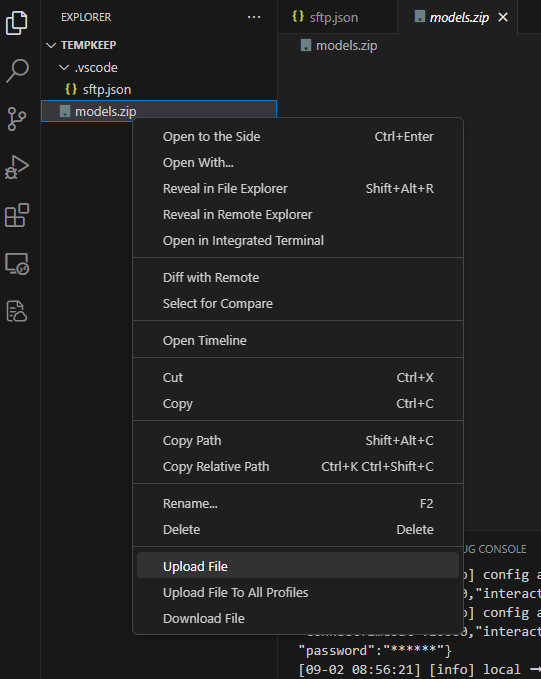Image resolution: width=541 pixels, height=679 pixels.
Task: Open the Explorer view in activity bar
Action: point(17,23)
